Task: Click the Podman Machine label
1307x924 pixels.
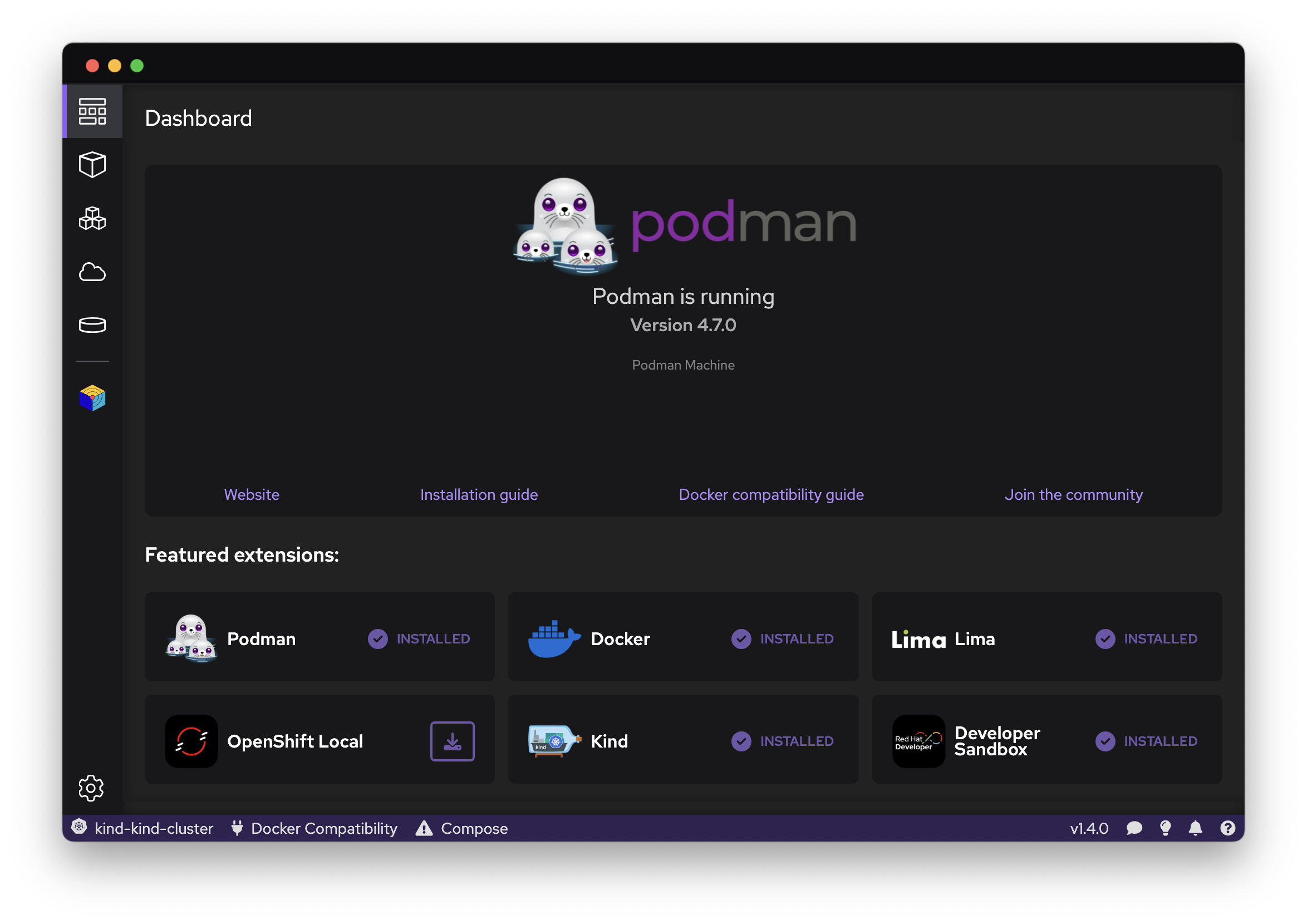Action: click(x=683, y=365)
